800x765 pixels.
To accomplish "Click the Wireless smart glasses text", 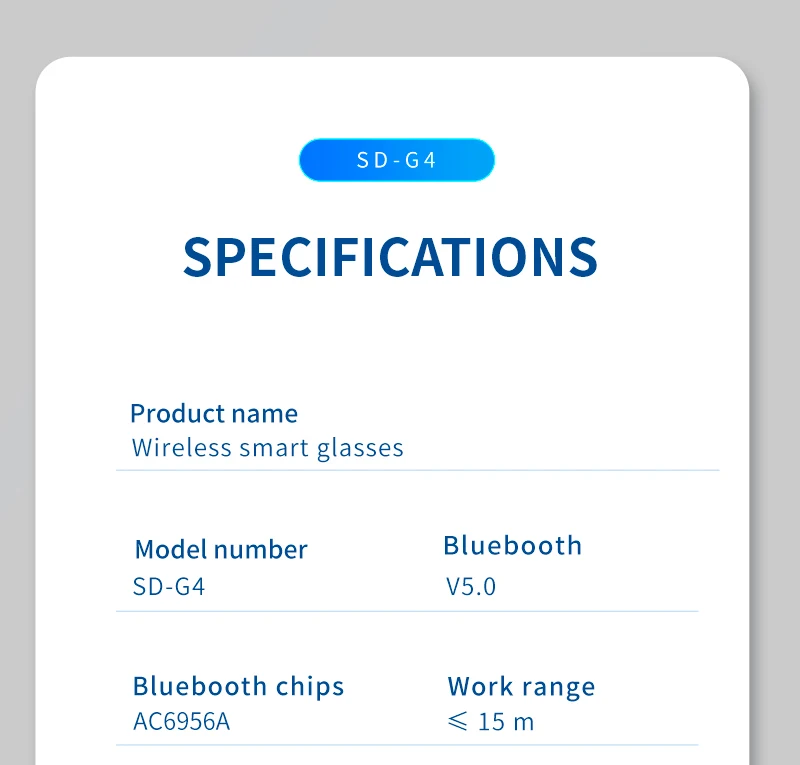I will [268, 447].
